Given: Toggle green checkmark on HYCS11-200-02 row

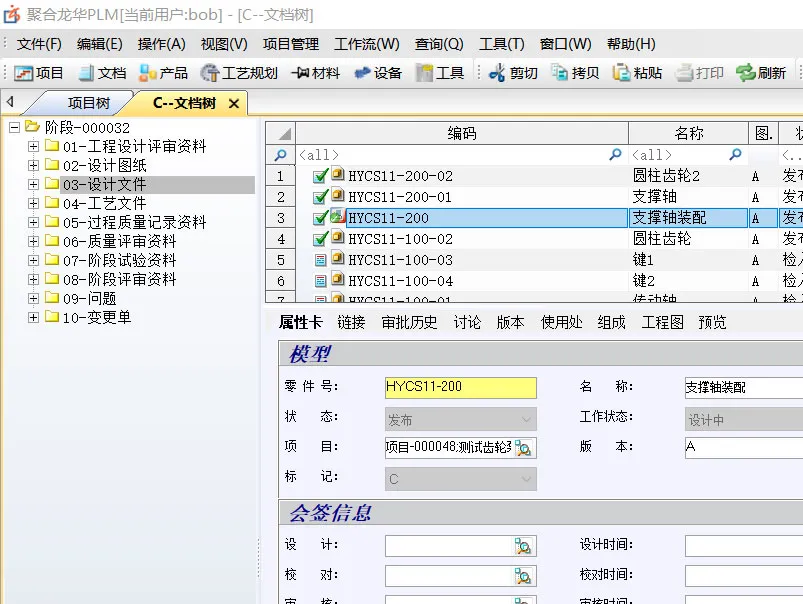Looking at the screenshot, I should click(x=320, y=176).
